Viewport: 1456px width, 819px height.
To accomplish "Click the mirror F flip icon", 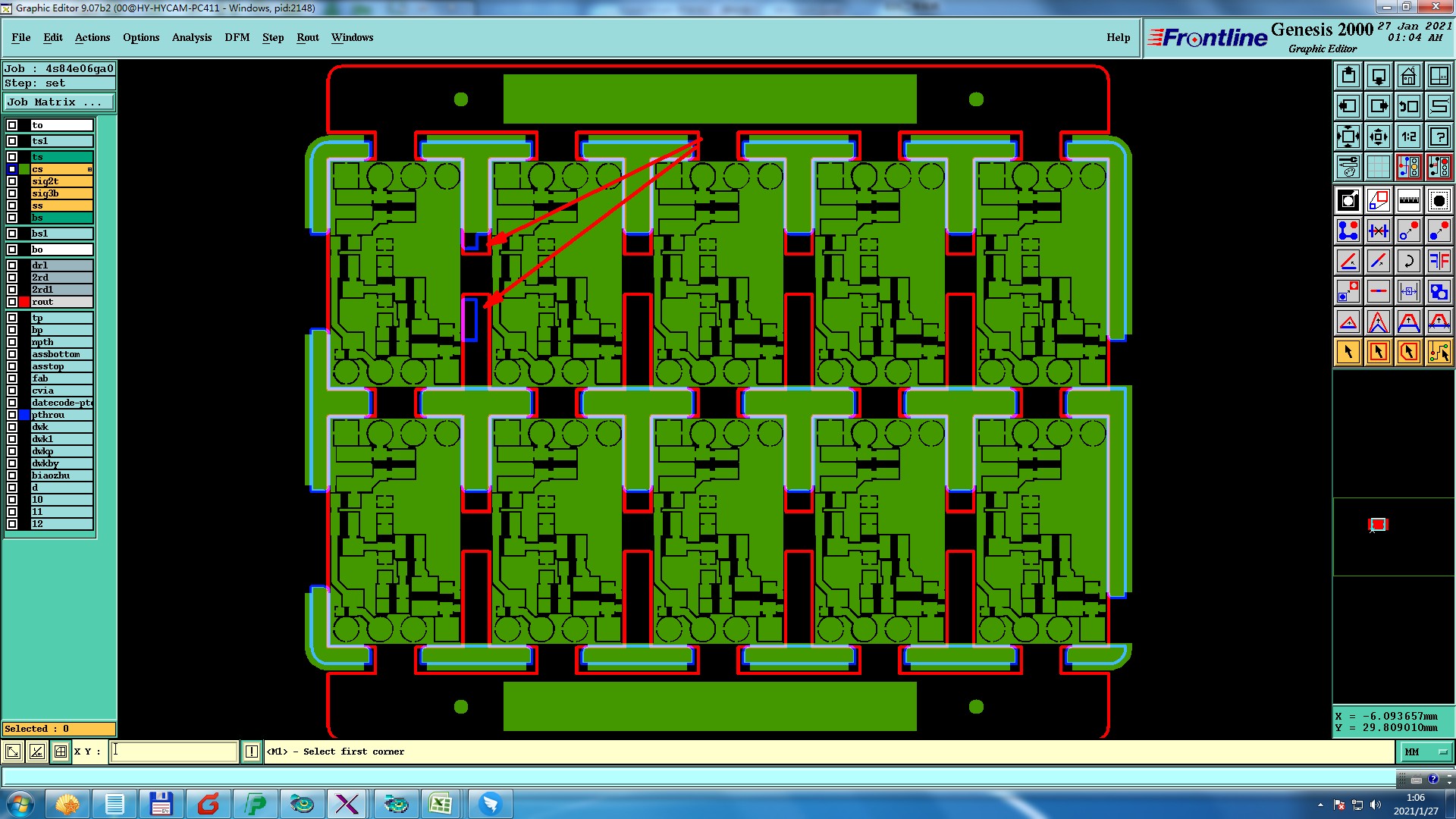I will [x=1439, y=261].
